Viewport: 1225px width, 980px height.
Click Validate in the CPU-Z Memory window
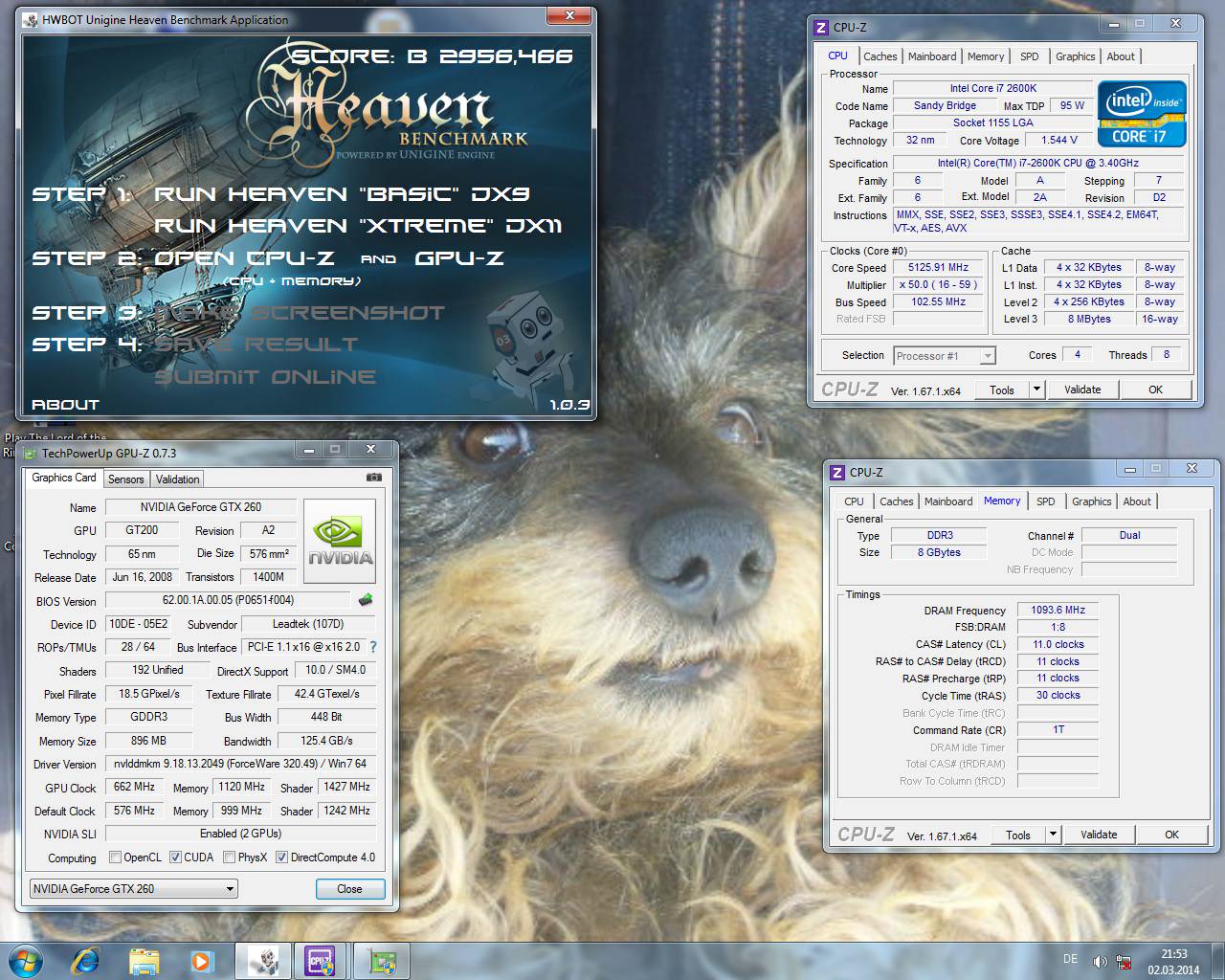(1099, 835)
